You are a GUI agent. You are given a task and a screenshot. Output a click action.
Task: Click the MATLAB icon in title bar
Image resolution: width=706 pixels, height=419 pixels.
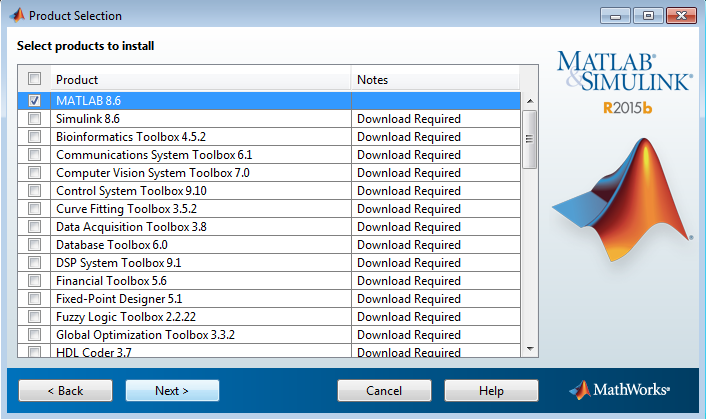[x=17, y=15]
